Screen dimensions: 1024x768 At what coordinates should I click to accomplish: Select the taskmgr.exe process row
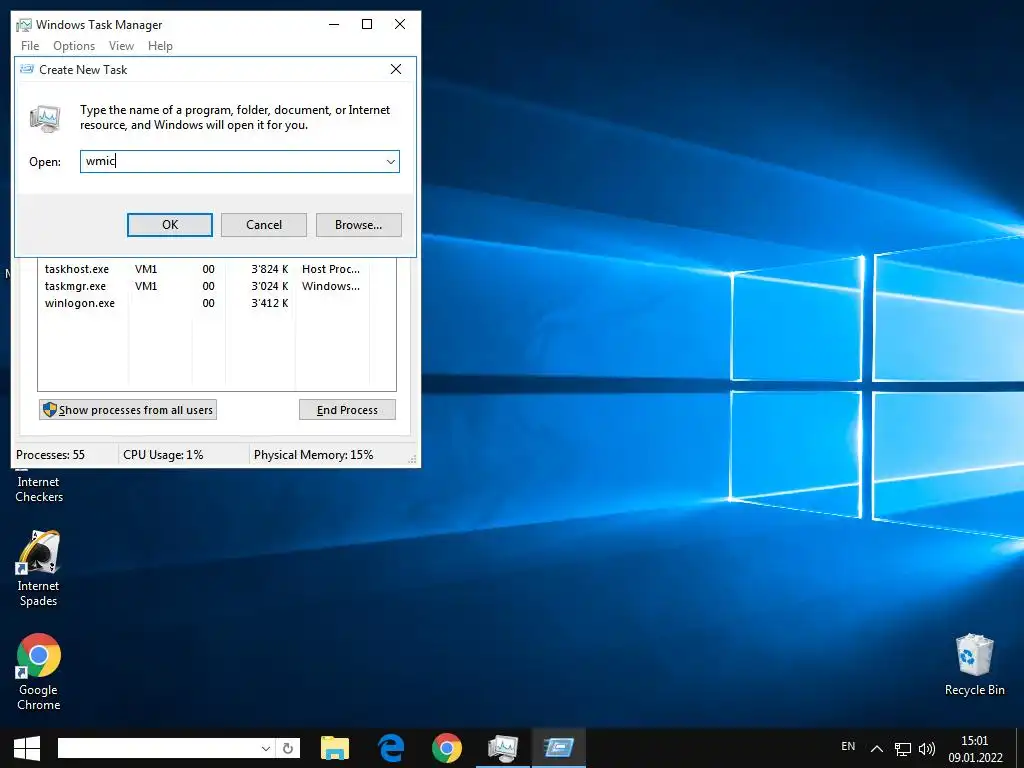216,286
